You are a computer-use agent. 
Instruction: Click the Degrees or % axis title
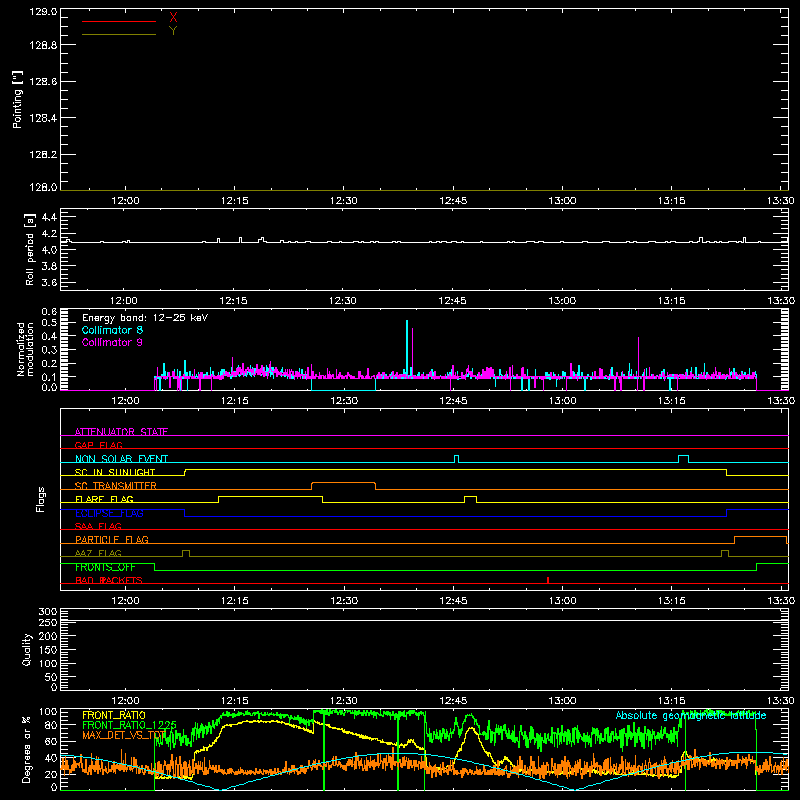click(x=26, y=749)
